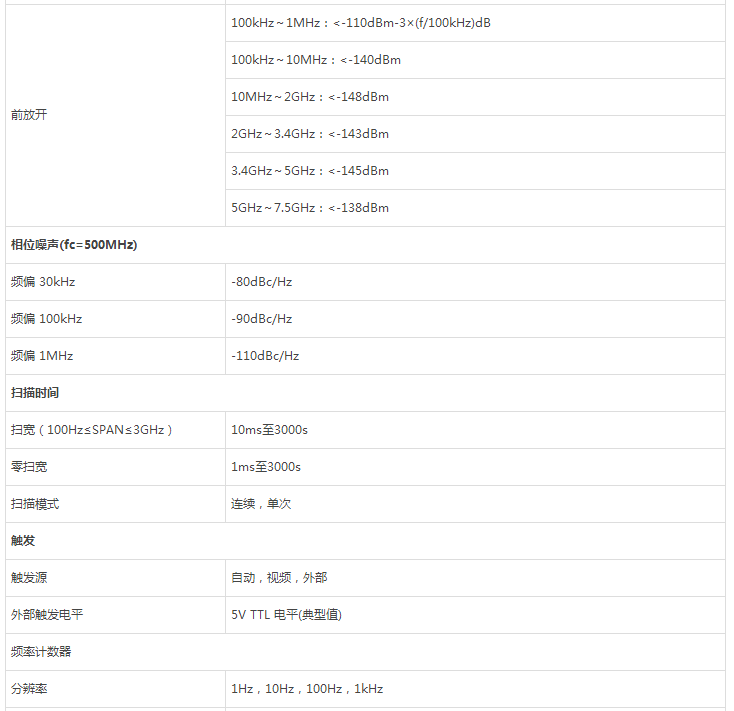
Task: Select the 扫描时间 section header
Action: pyautogui.click(x=35, y=393)
